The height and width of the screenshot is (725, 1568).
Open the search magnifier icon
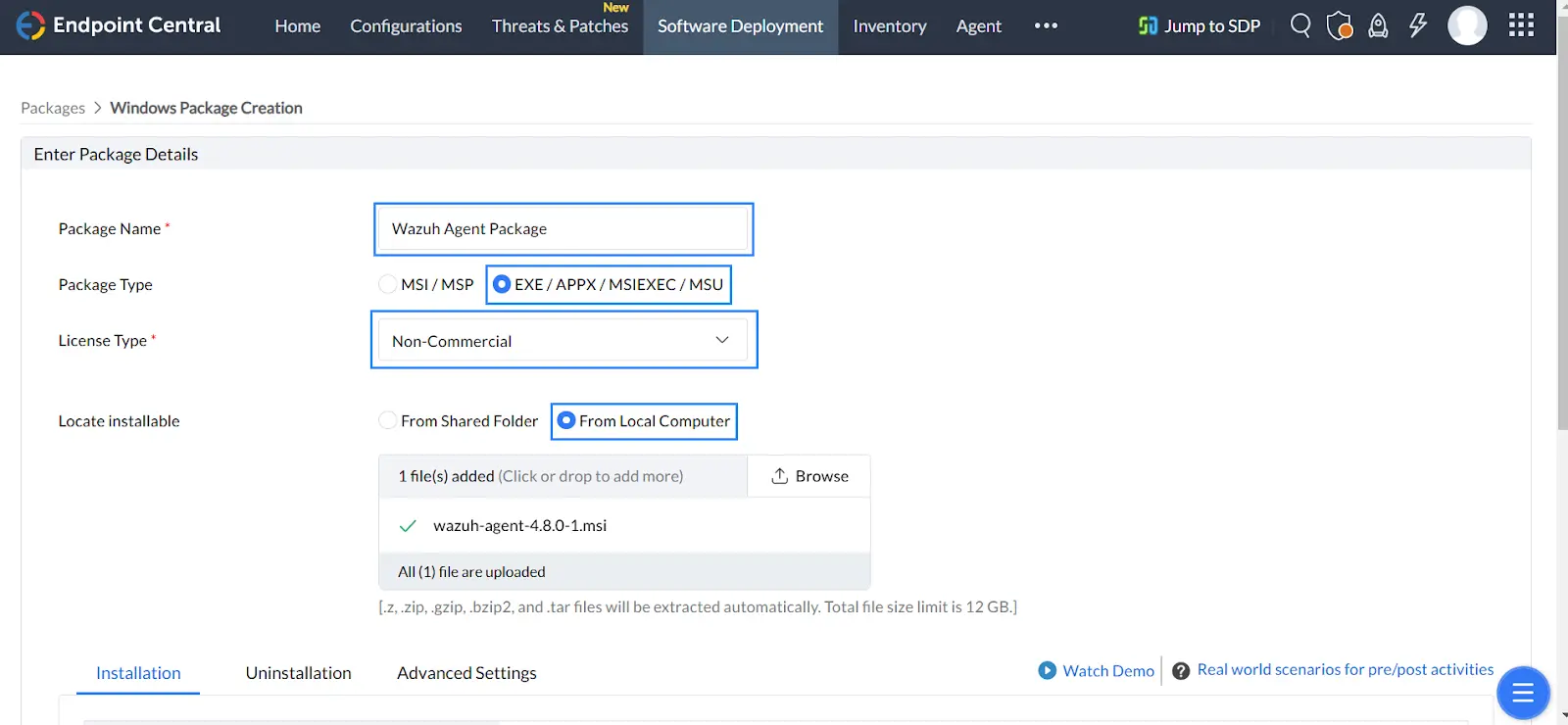pyautogui.click(x=1300, y=25)
